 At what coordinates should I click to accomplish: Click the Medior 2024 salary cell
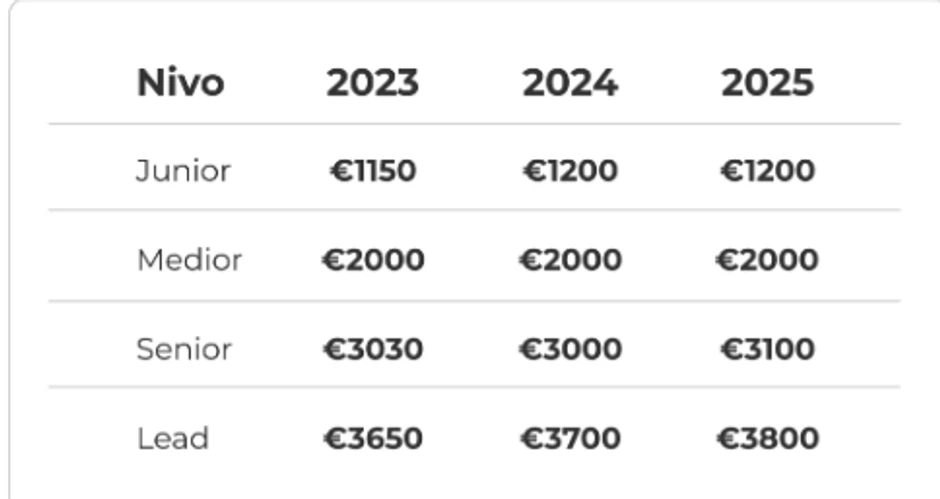[569, 260]
